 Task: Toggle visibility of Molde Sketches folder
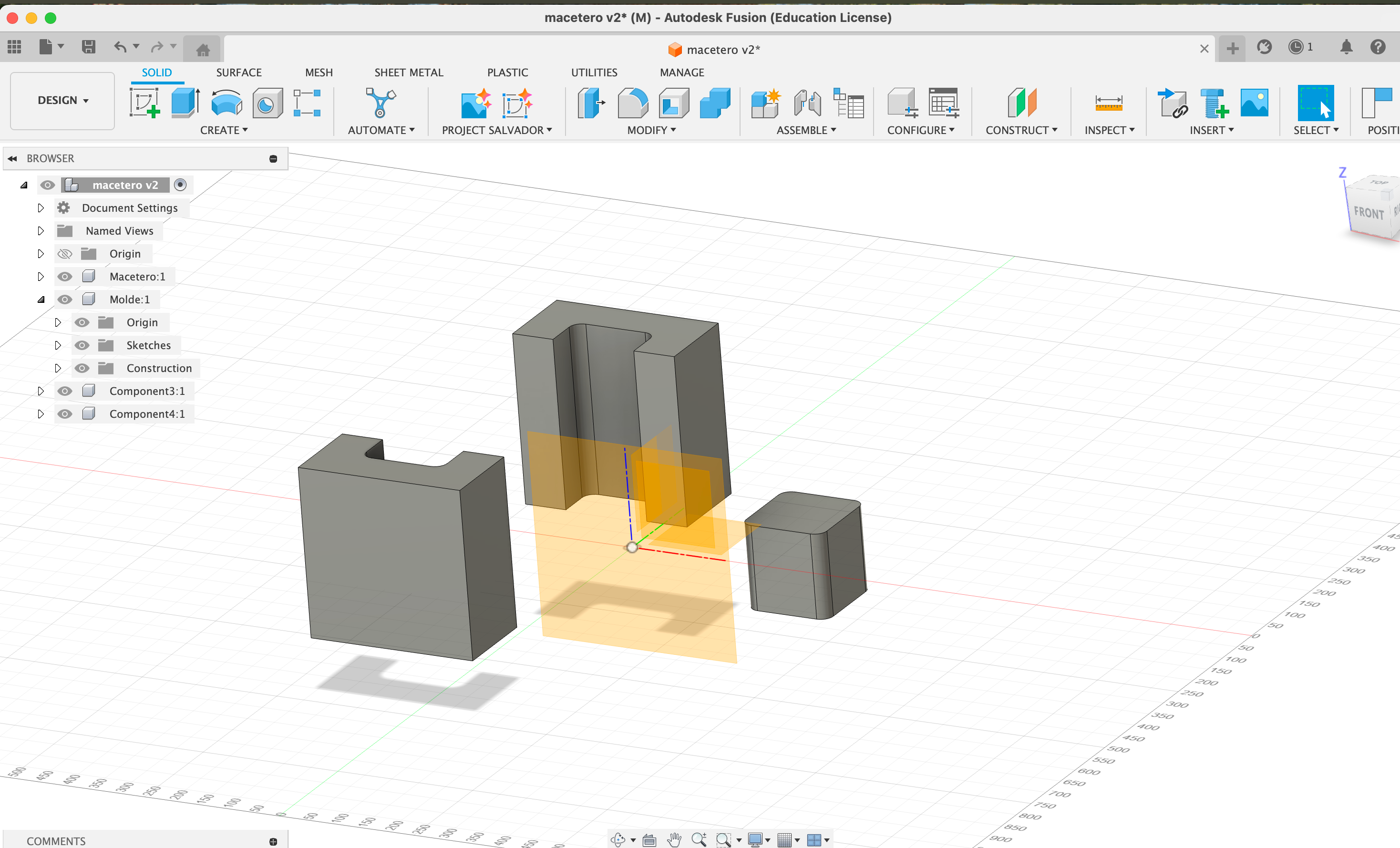(82, 345)
